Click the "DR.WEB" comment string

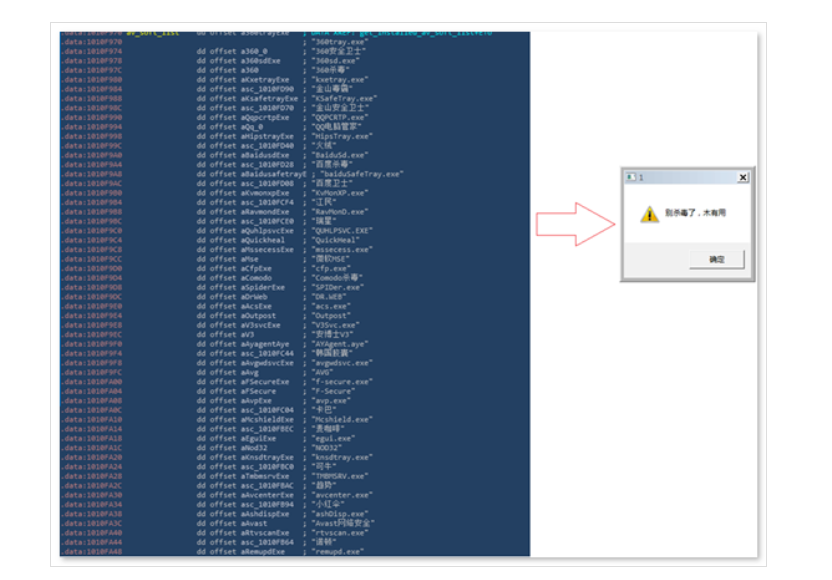[328, 297]
